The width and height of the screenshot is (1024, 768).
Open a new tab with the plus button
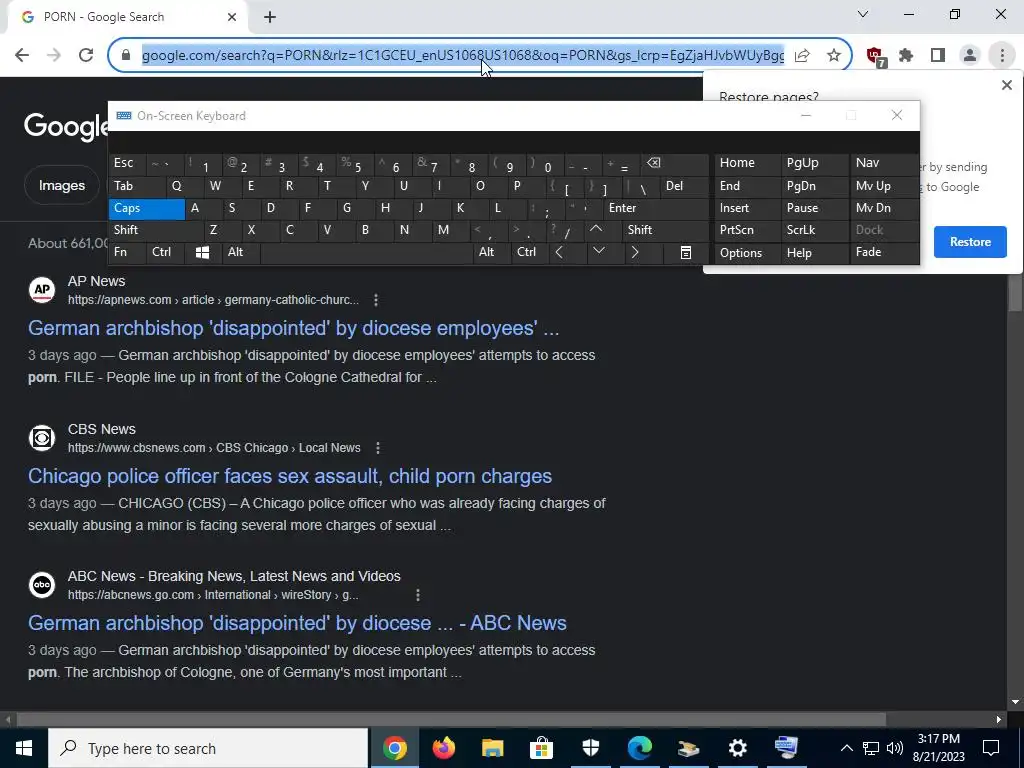[270, 17]
